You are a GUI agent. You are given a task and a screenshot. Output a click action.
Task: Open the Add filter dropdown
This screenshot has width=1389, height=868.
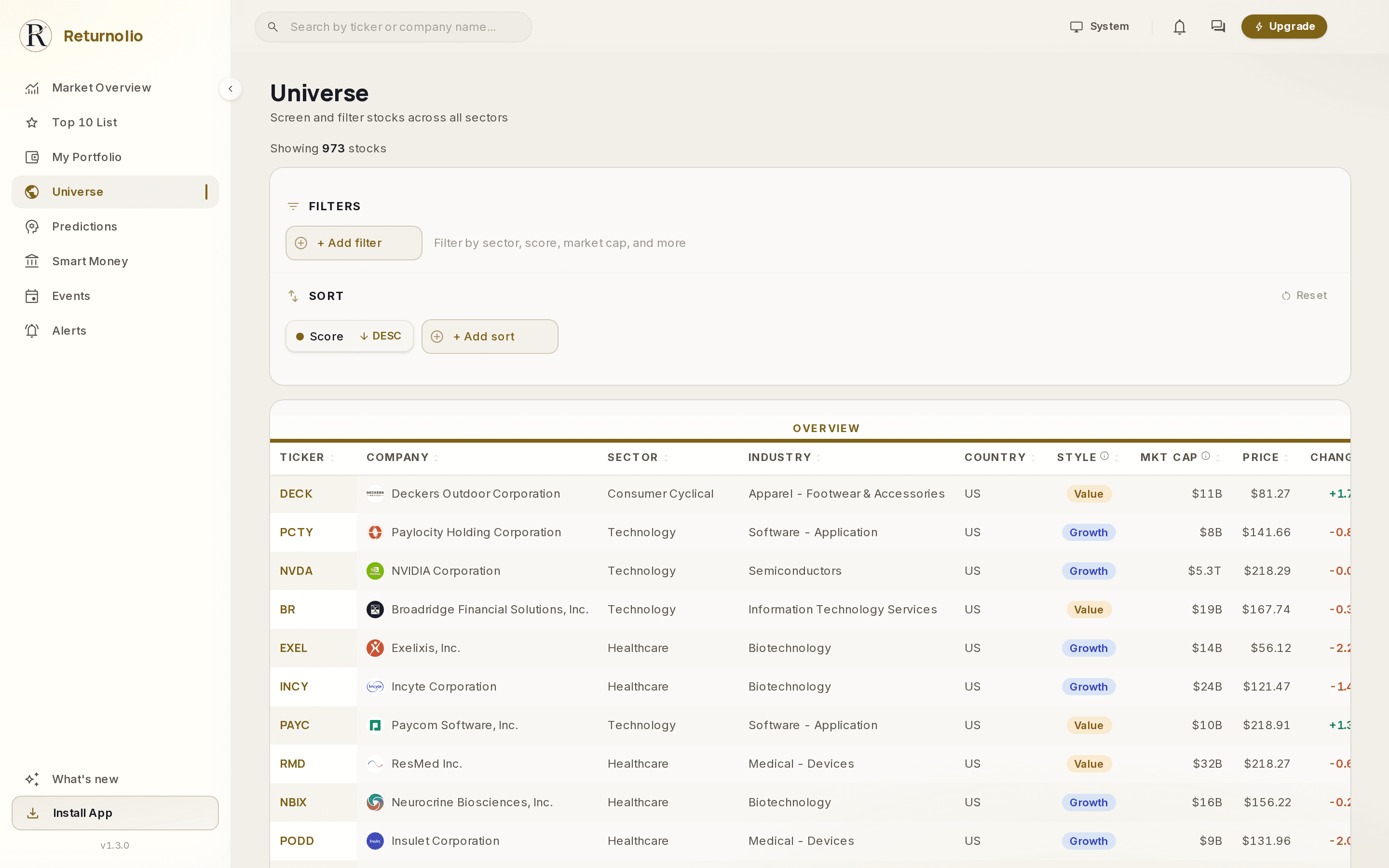[354, 243]
